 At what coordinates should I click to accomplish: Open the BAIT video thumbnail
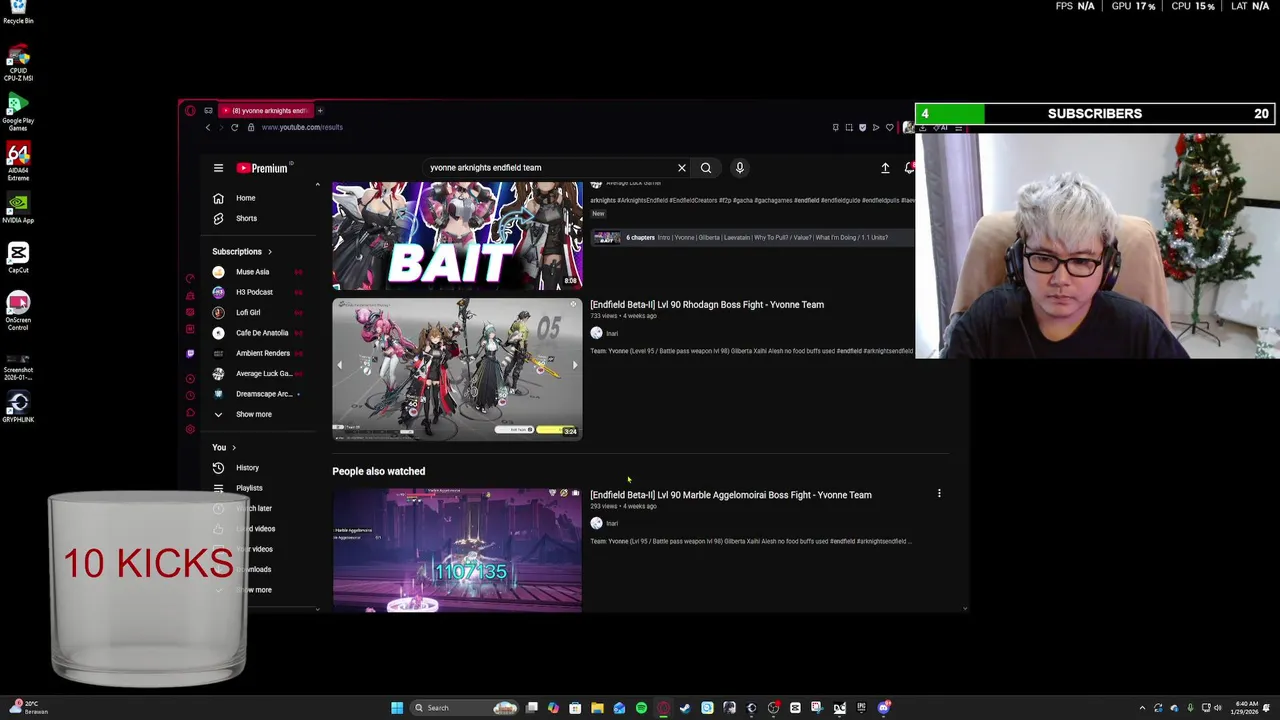coord(457,236)
